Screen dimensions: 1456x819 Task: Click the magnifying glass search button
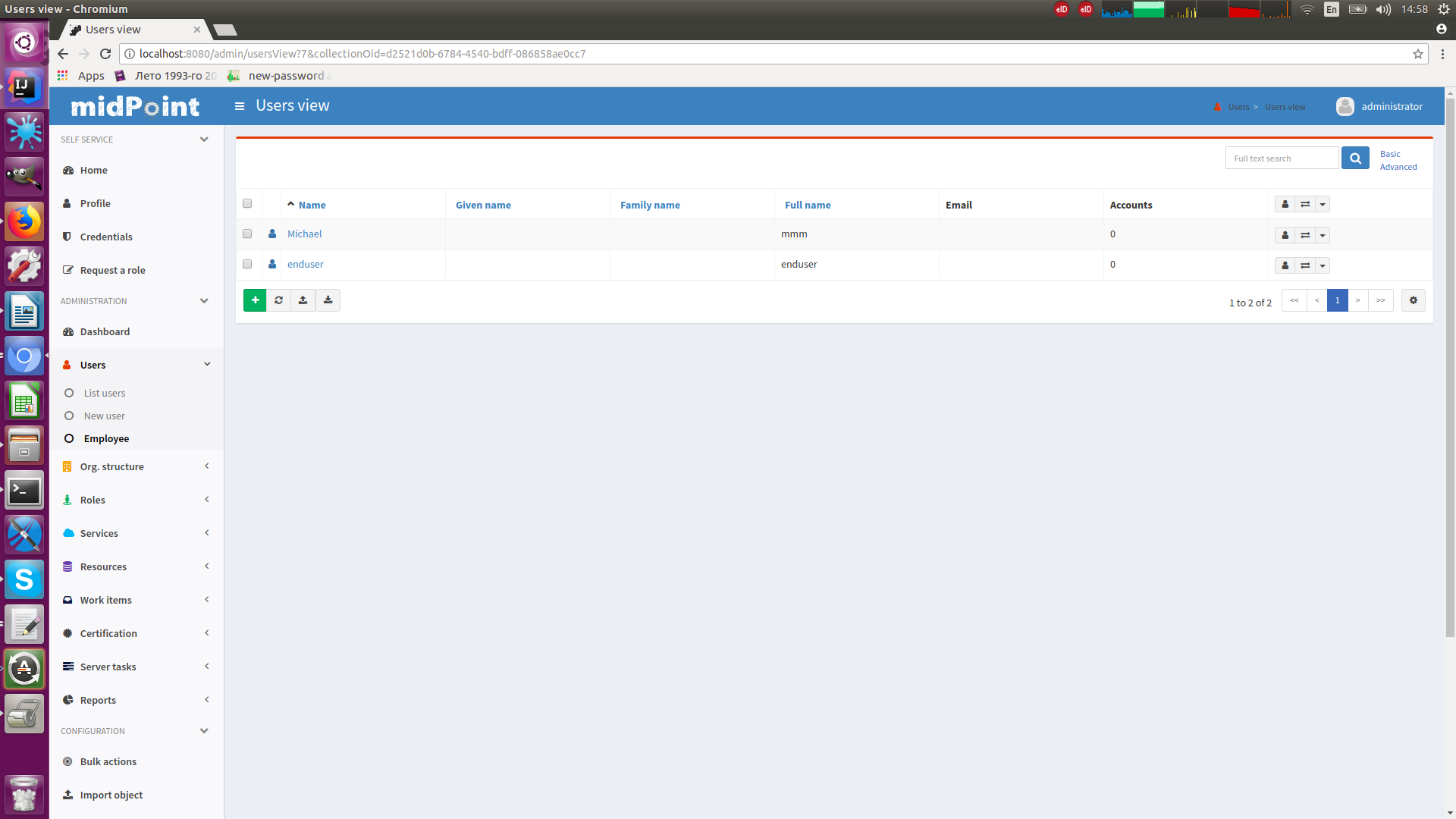[1355, 158]
